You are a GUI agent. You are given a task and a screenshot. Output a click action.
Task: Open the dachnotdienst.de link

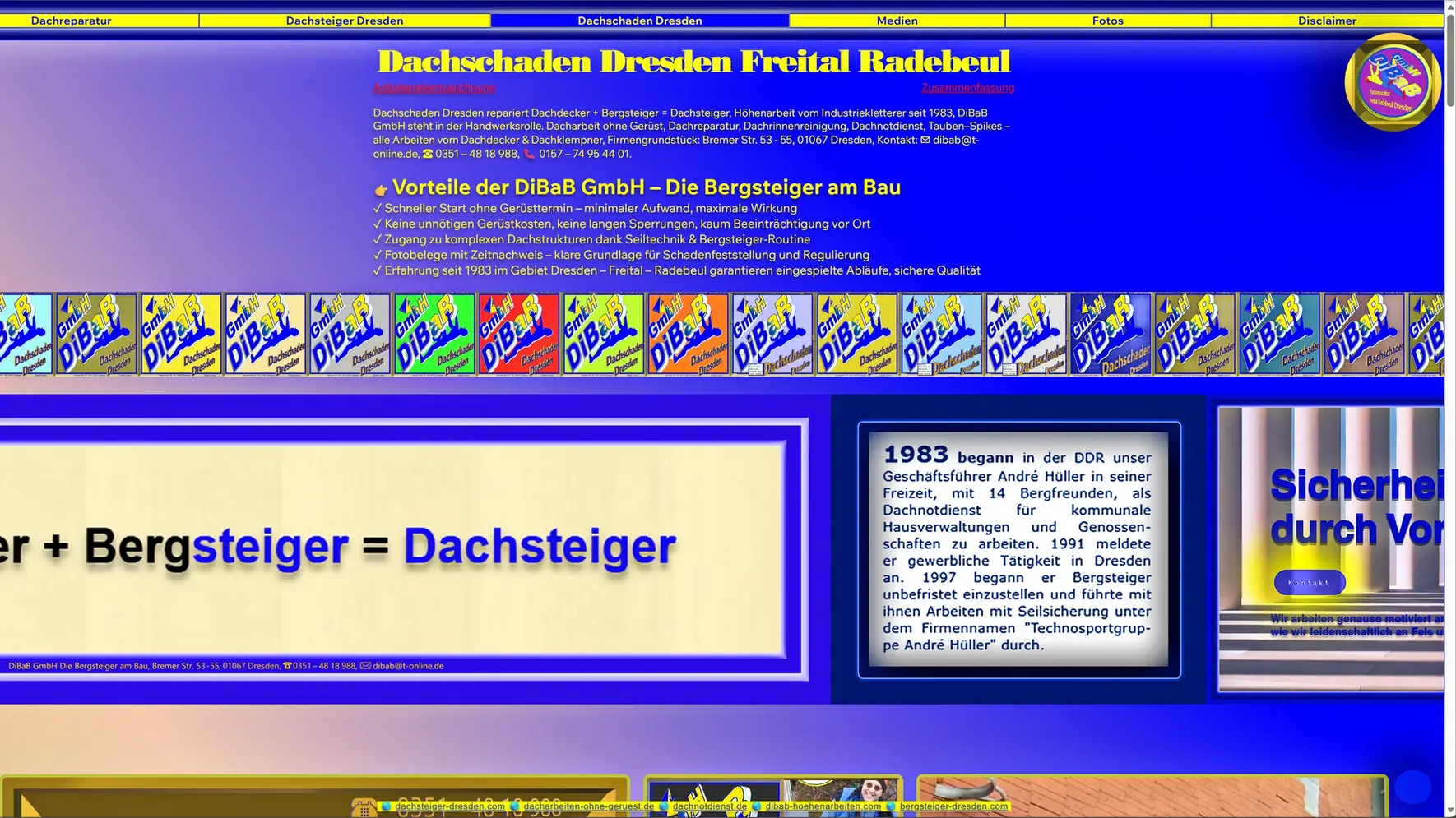710,806
